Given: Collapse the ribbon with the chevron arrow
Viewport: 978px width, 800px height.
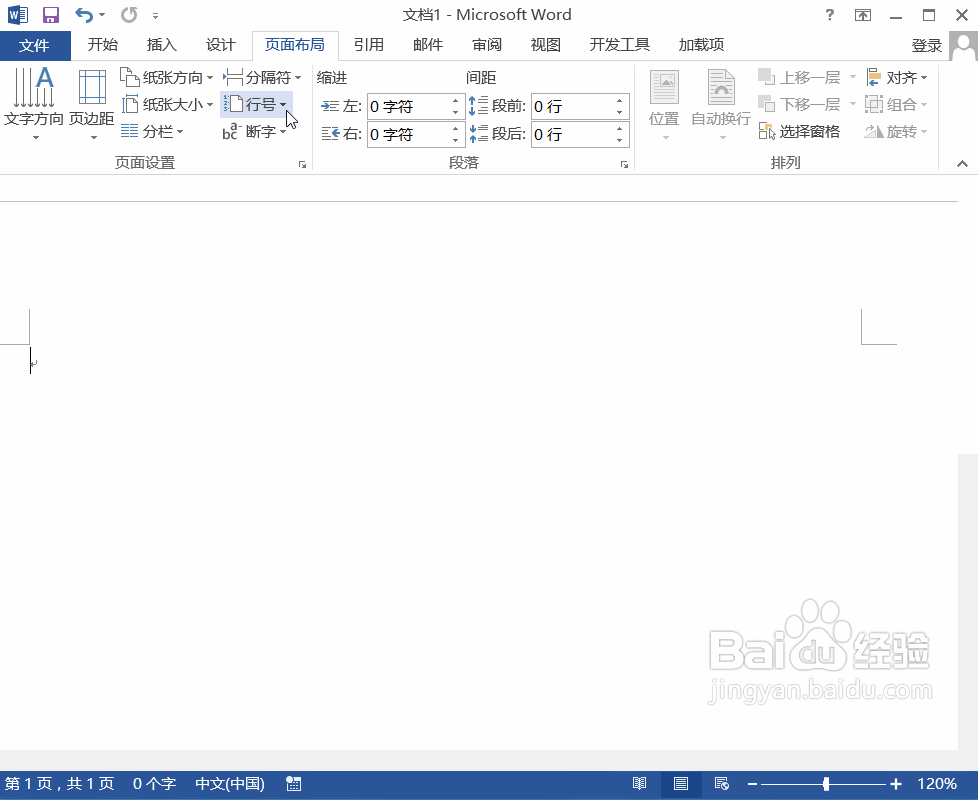Looking at the screenshot, I should pos(962,163).
